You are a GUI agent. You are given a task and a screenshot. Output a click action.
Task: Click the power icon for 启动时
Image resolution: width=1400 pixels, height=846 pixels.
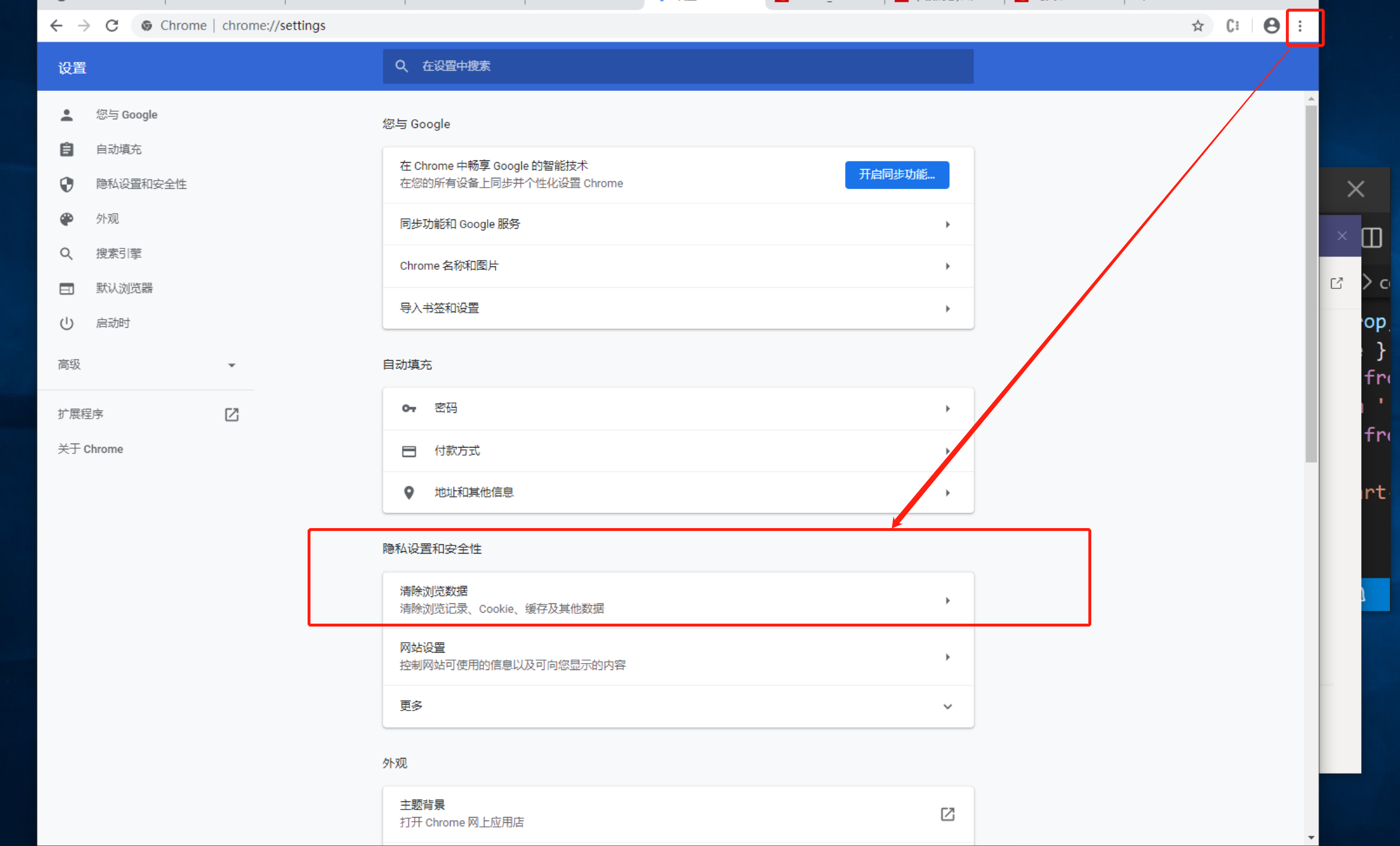pyautogui.click(x=67, y=323)
